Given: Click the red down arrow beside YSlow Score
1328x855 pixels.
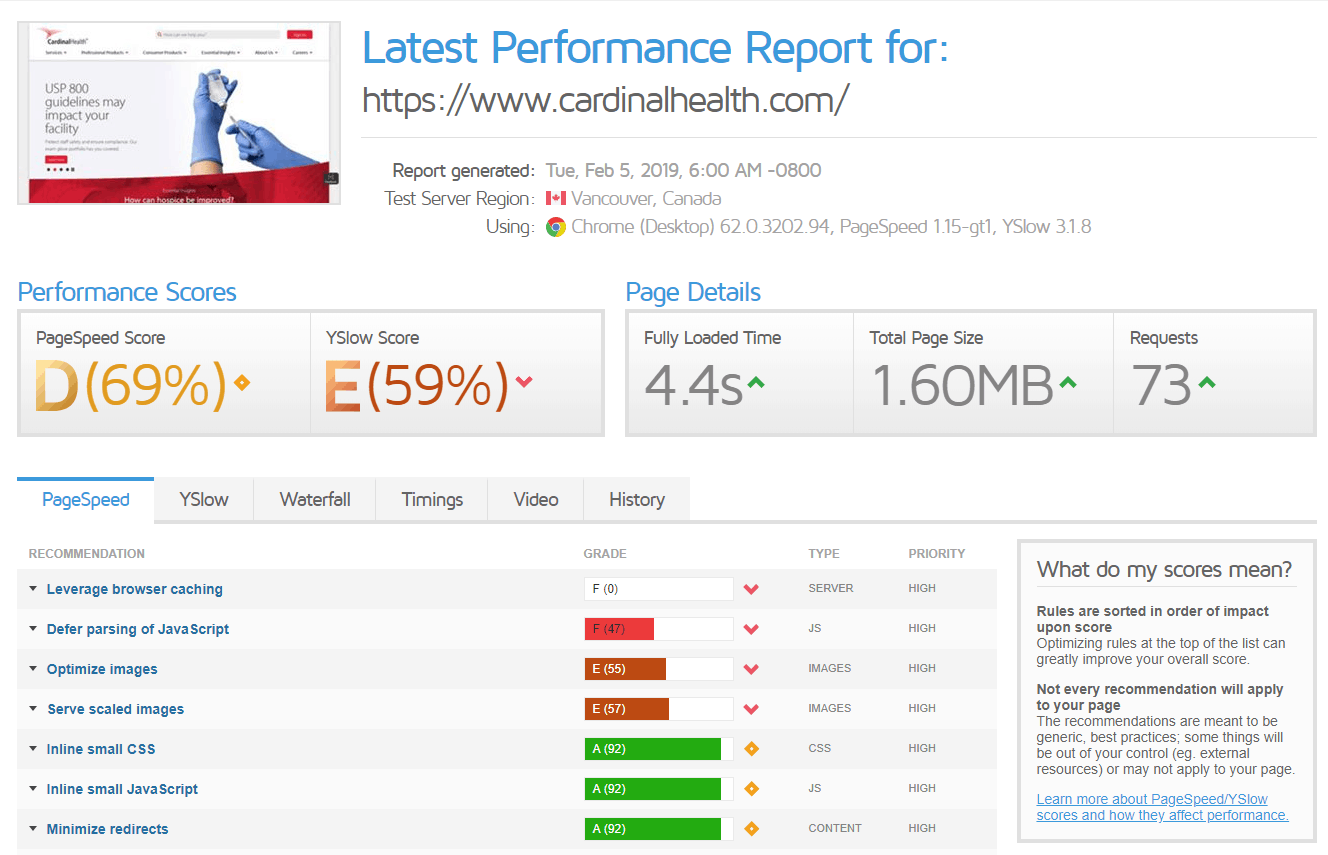Looking at the screenshot, I should tap(524, 381).
